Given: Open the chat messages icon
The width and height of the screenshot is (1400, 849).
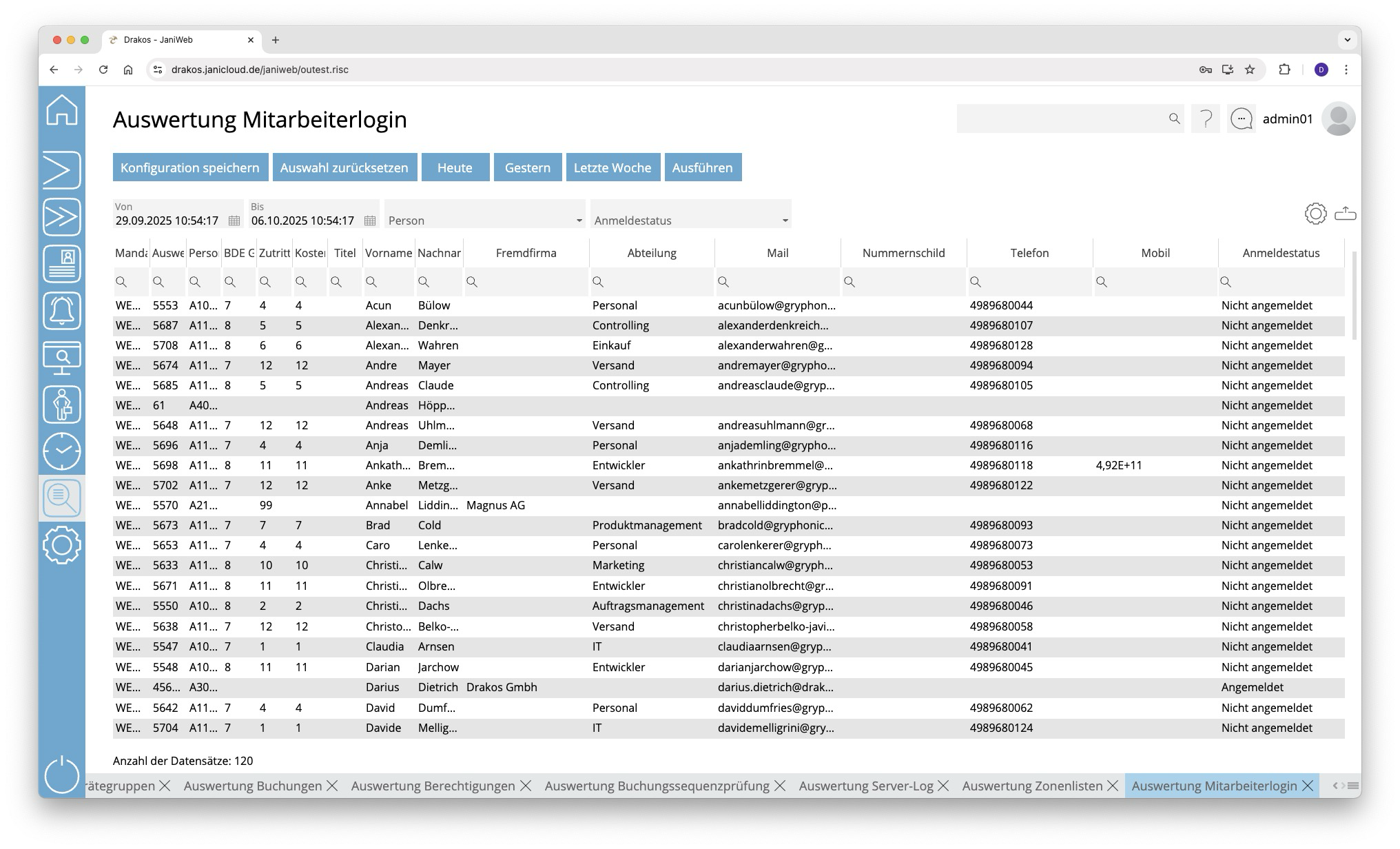Looking at the screenshot, I should click(1241, 119).
